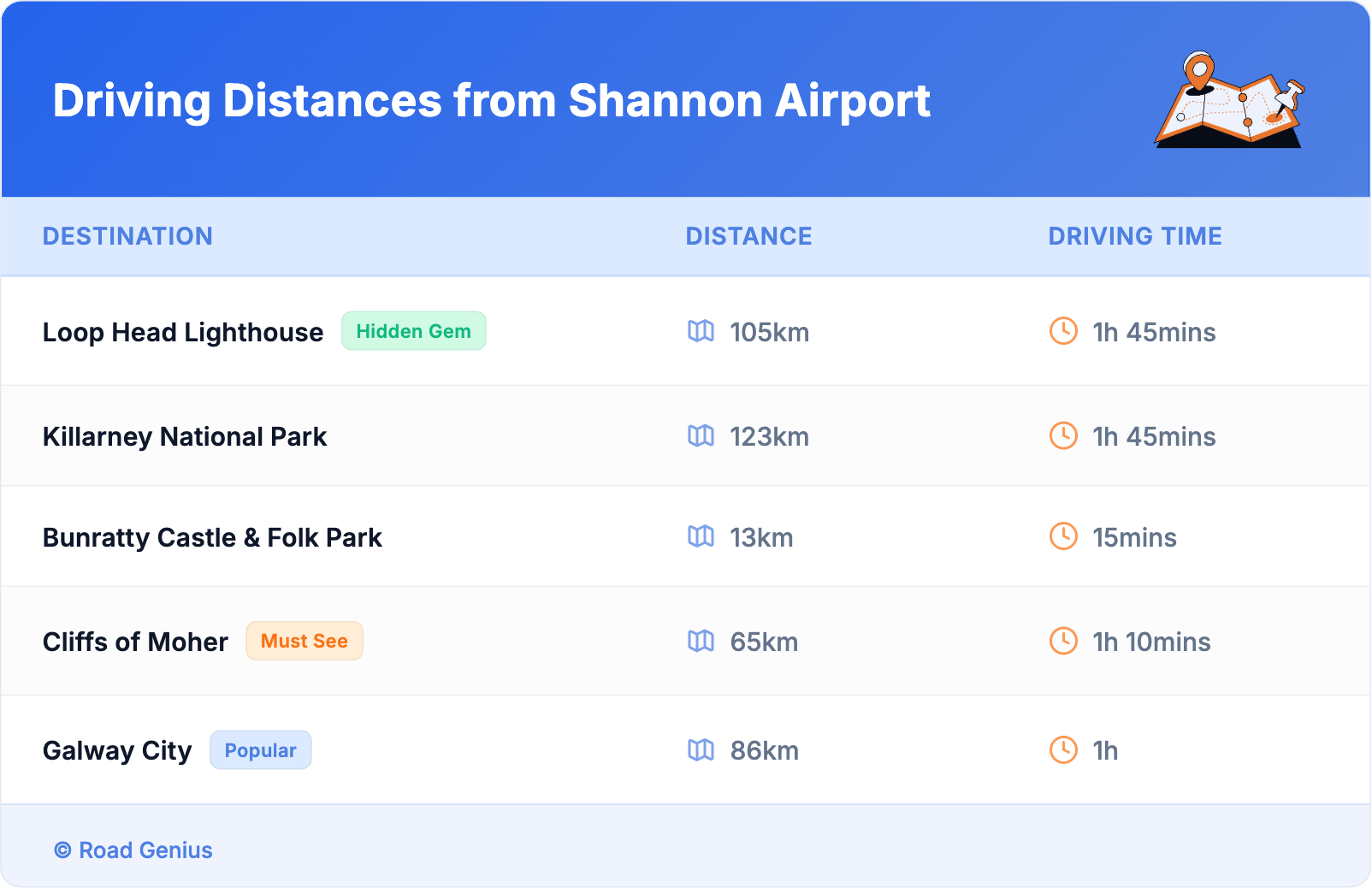This screenshot has height=888, width=1372.
Task: Click the Driving Distances from Shannon Airport title
Action: (491, 101)
